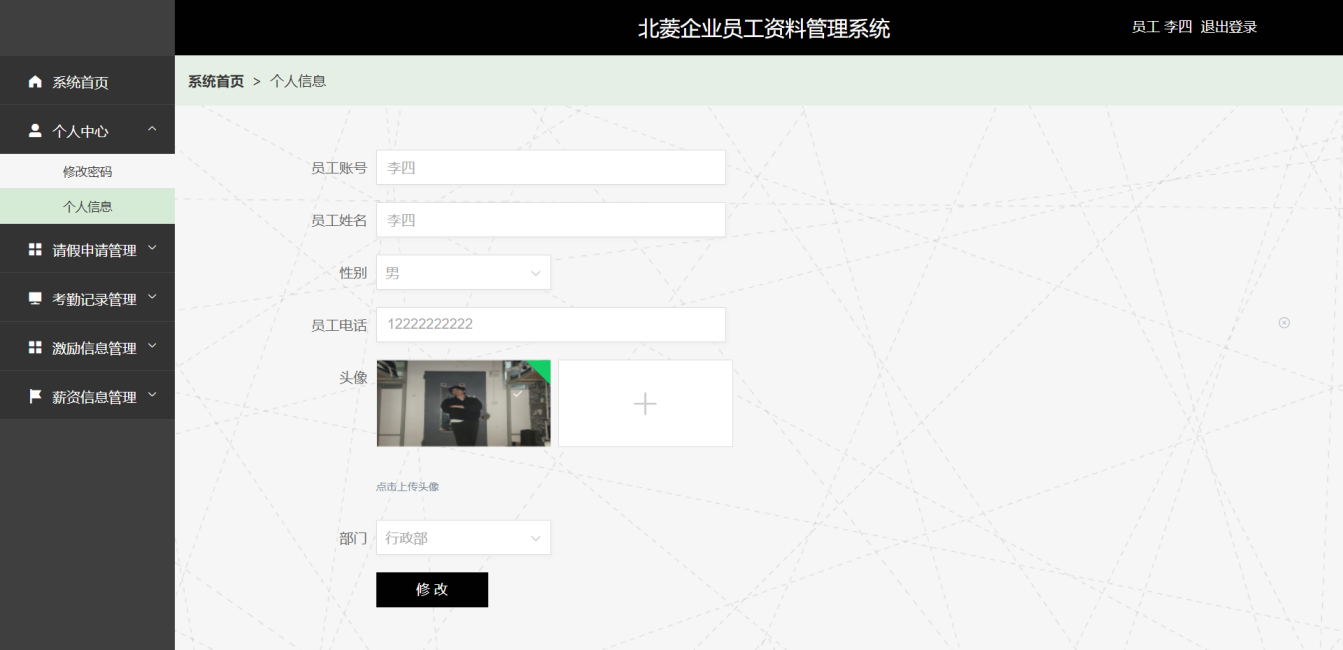Image resolution: width=1343 pixels, height=650 pixels.
Task: Open 请假申请管理 menu label
Action: (94, 250)
